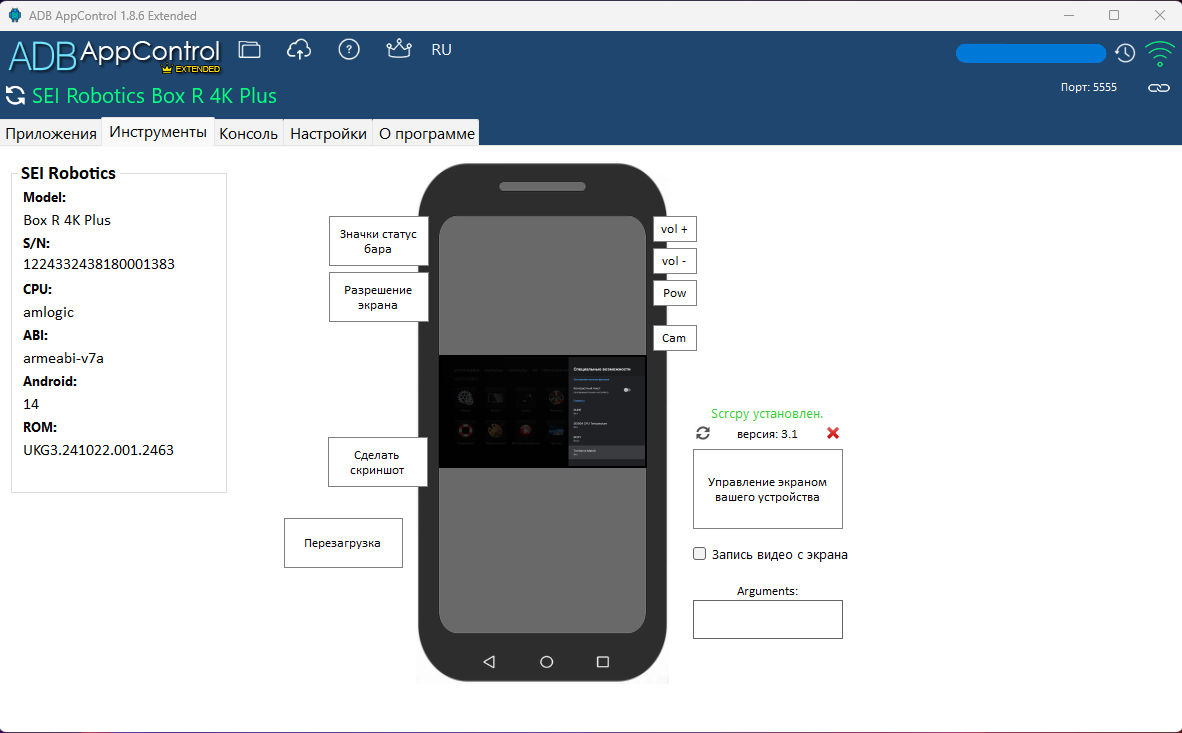Click the cloud upload icon

(299, 50)
